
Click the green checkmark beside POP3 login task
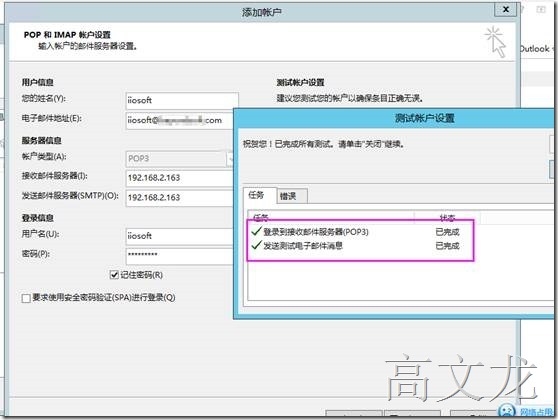[256, 231]
